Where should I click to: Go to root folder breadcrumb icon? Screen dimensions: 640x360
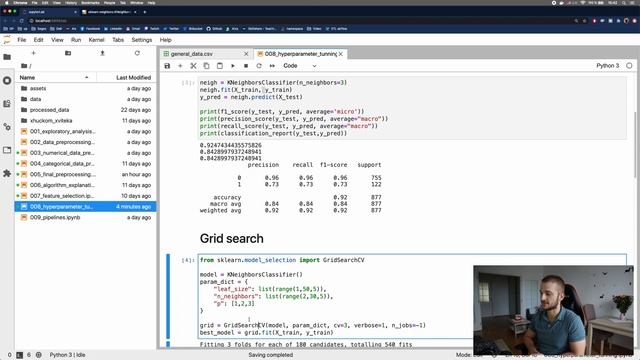24,66
